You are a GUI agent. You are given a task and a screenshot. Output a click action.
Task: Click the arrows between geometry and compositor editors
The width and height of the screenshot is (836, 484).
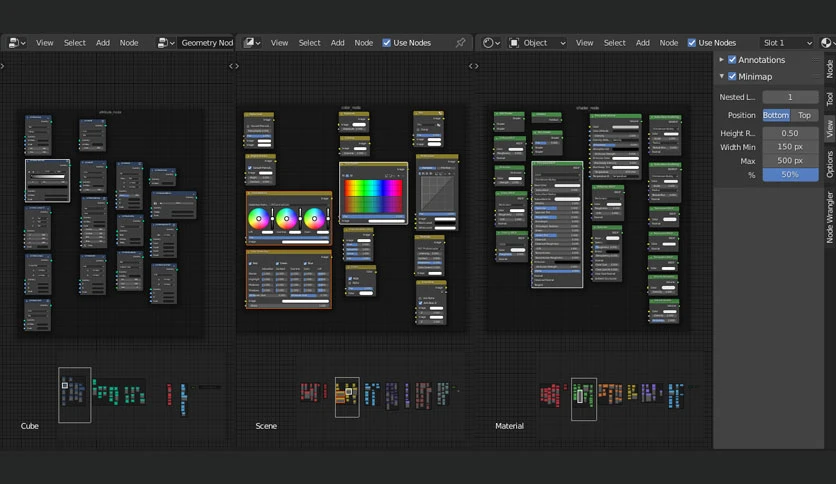(x=234, y=66)
